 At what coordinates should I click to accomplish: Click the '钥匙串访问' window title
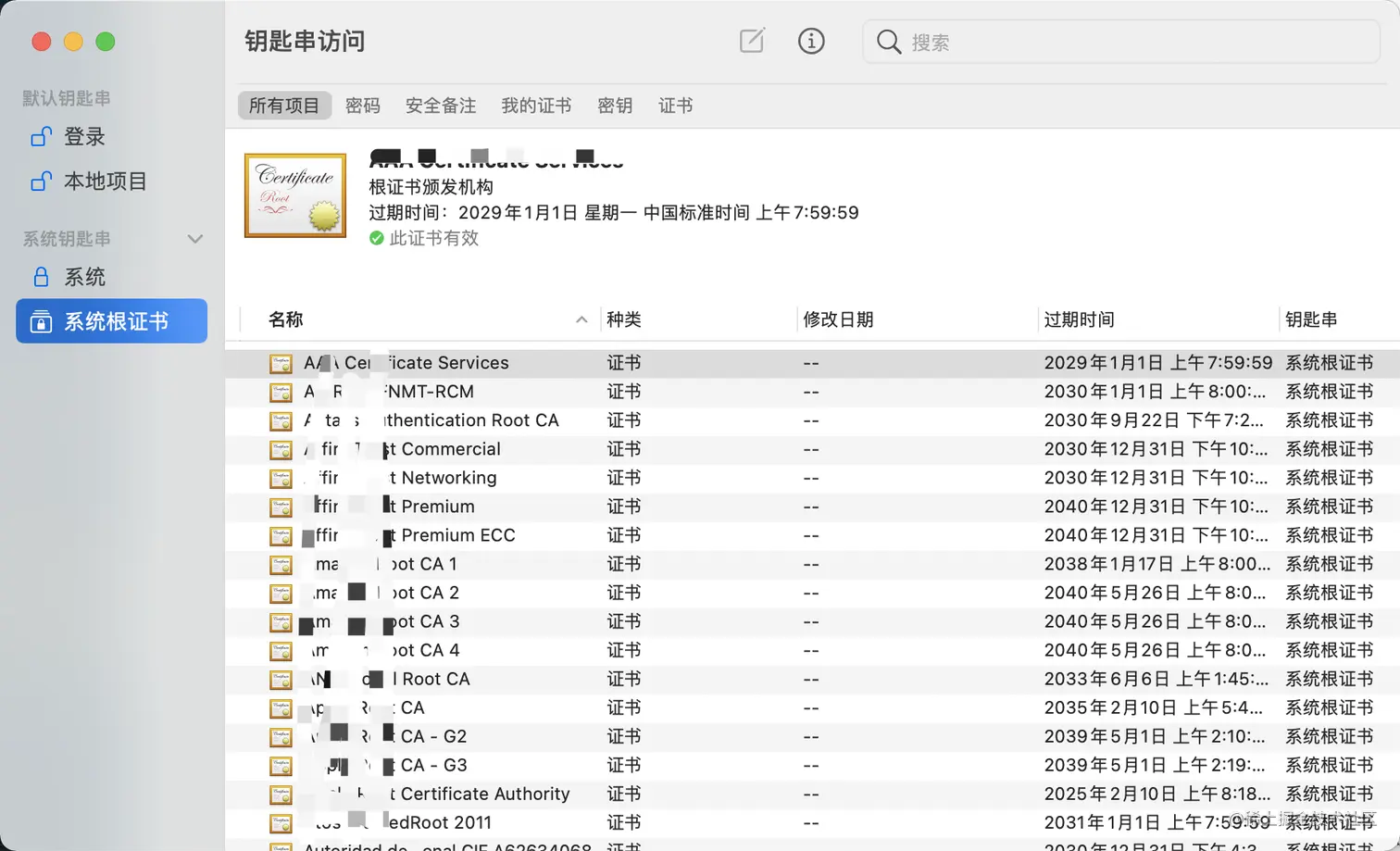coord(305,41)
